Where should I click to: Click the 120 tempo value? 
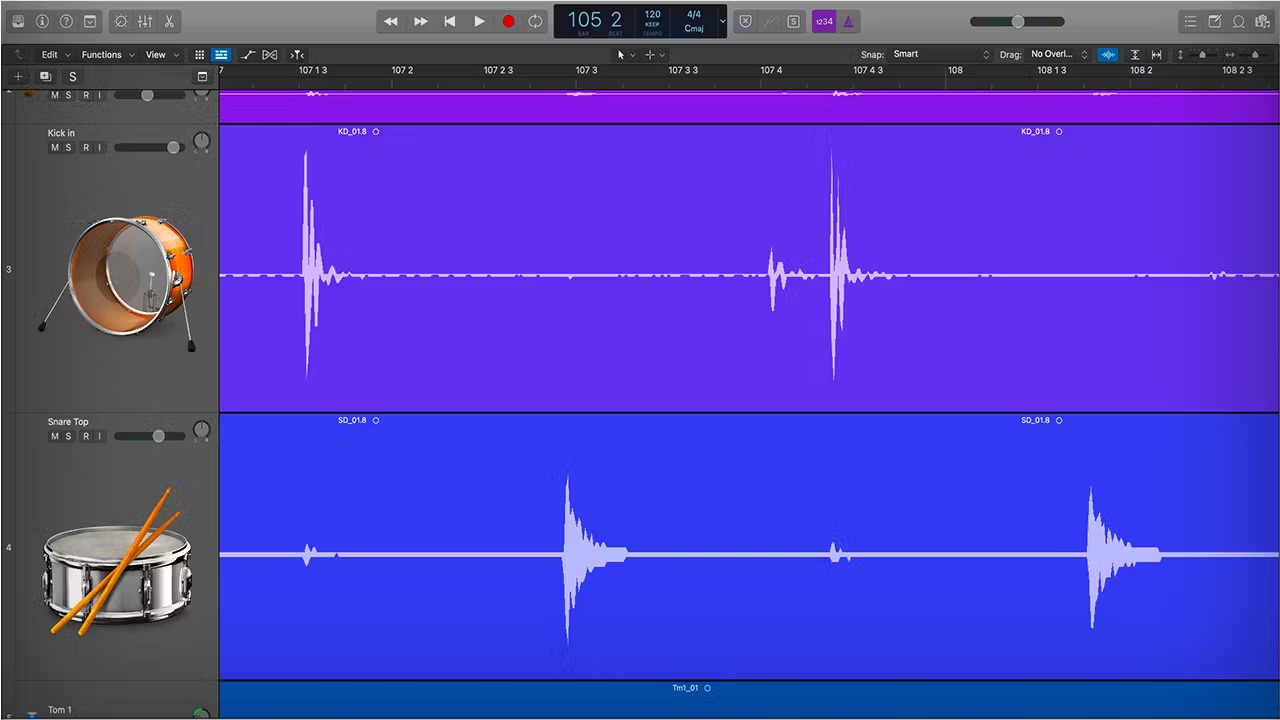[x=652, y=15]
